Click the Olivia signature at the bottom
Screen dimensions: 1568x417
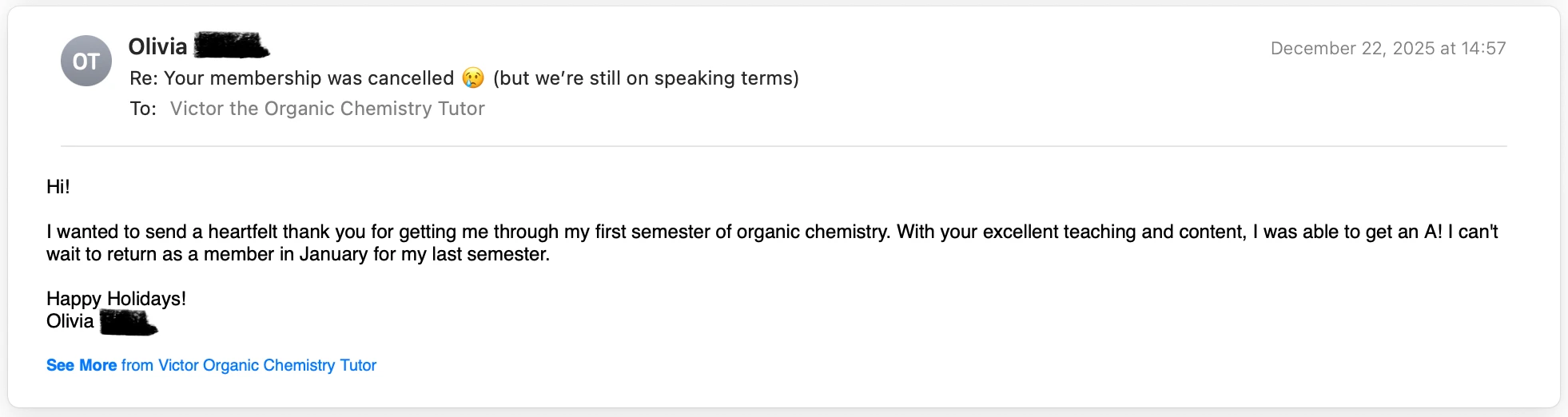tap(70, 321)
